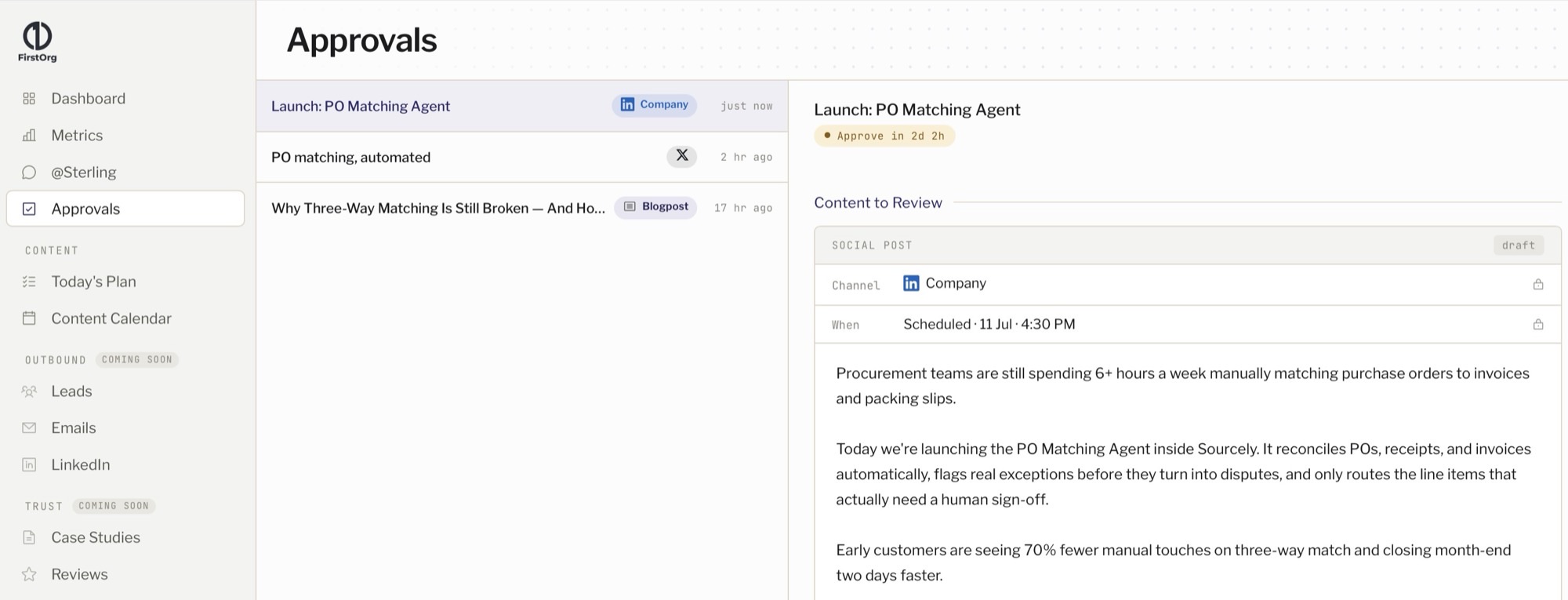The width and height of the screenshot is (1568, 600).
Task: Click the Content Calendar icon
Action: coord(29,318)
